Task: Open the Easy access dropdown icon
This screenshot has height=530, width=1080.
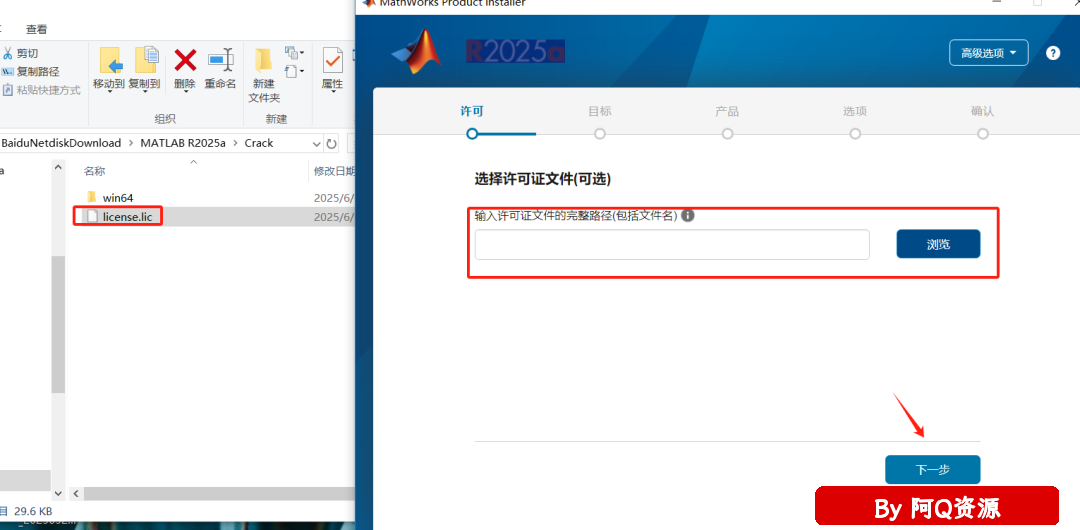Action: [x=294, y=72]
